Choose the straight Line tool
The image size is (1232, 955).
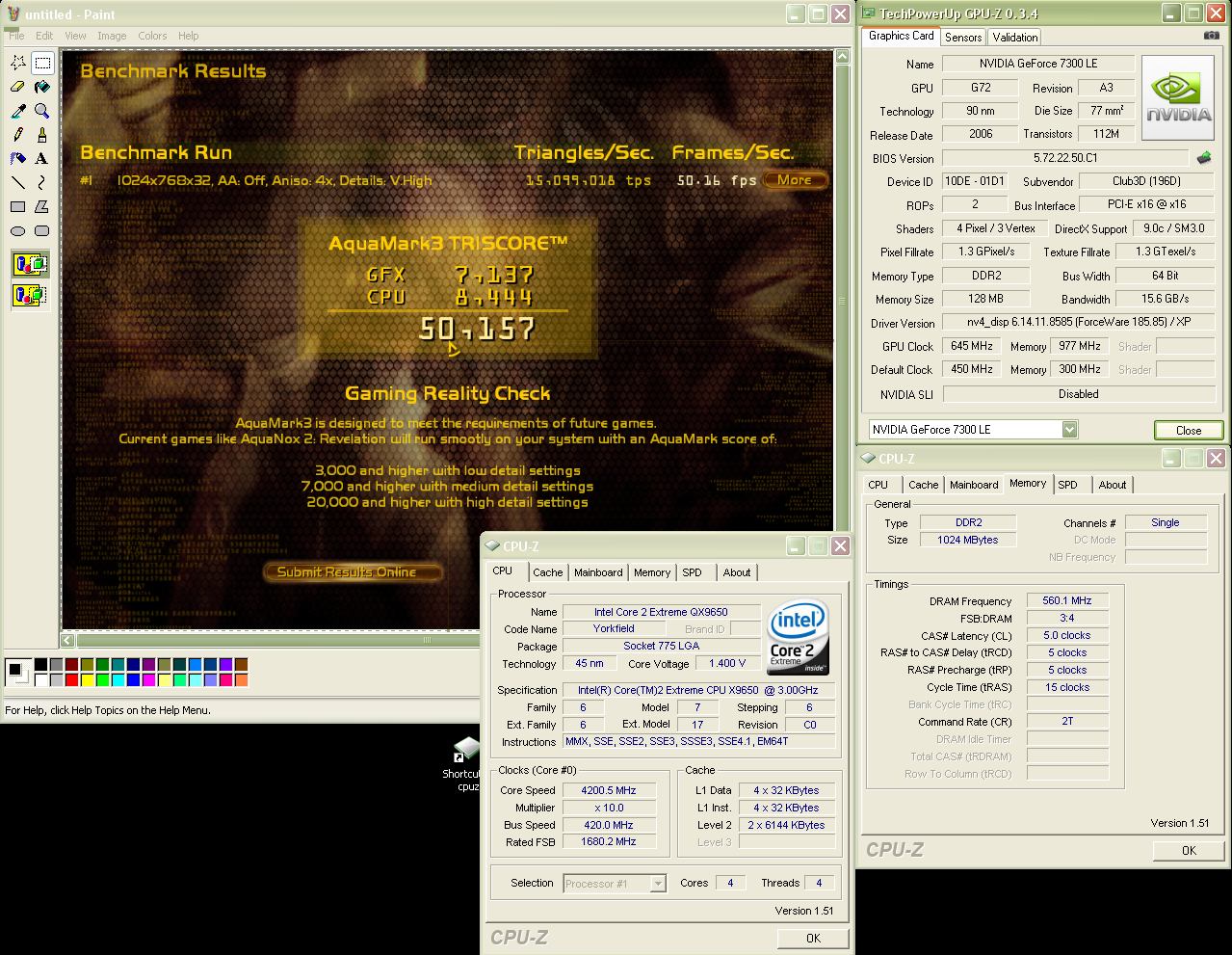(18, 182)
